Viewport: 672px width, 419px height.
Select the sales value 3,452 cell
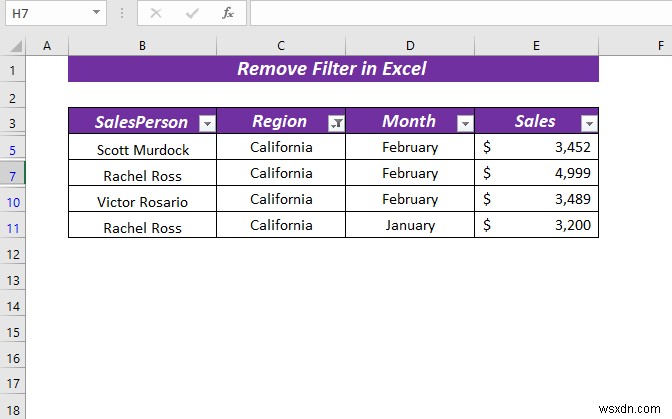(537, 147)
